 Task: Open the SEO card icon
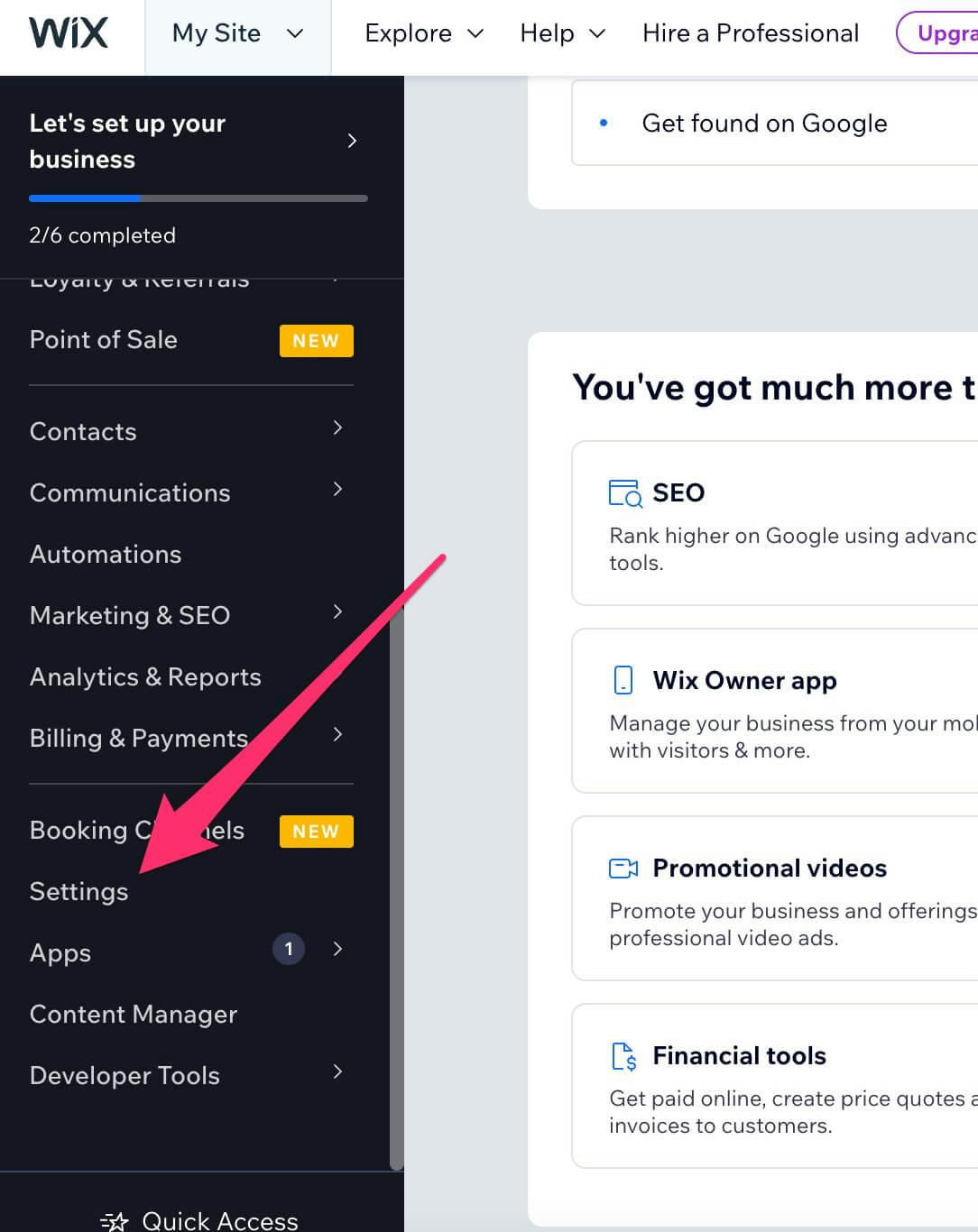click(625, 492)
